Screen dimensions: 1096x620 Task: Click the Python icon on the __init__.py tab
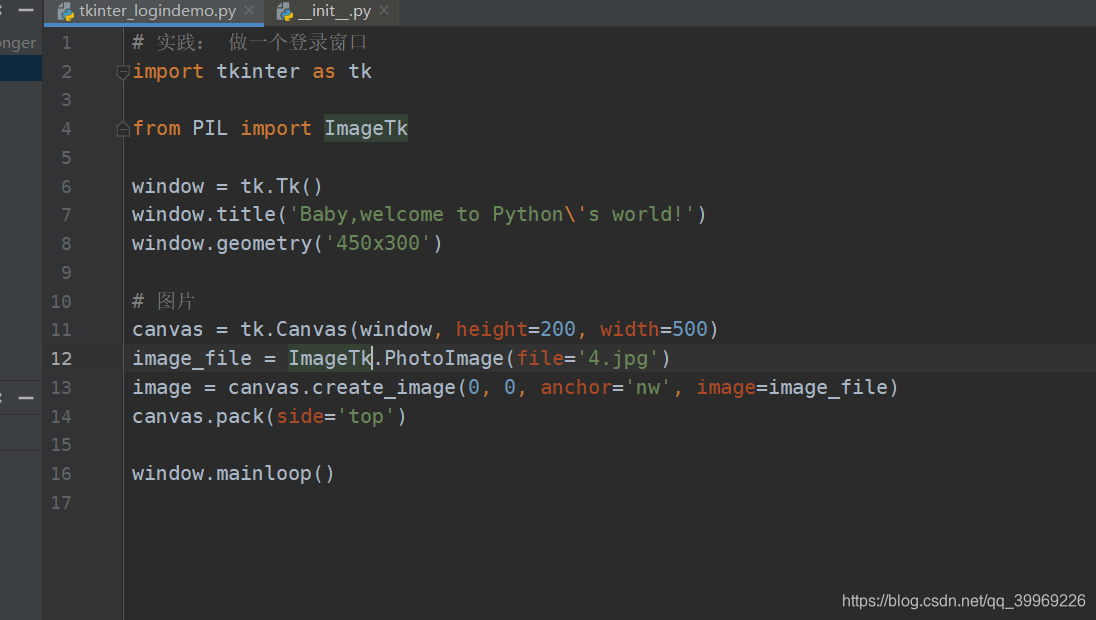pos(287,10)
